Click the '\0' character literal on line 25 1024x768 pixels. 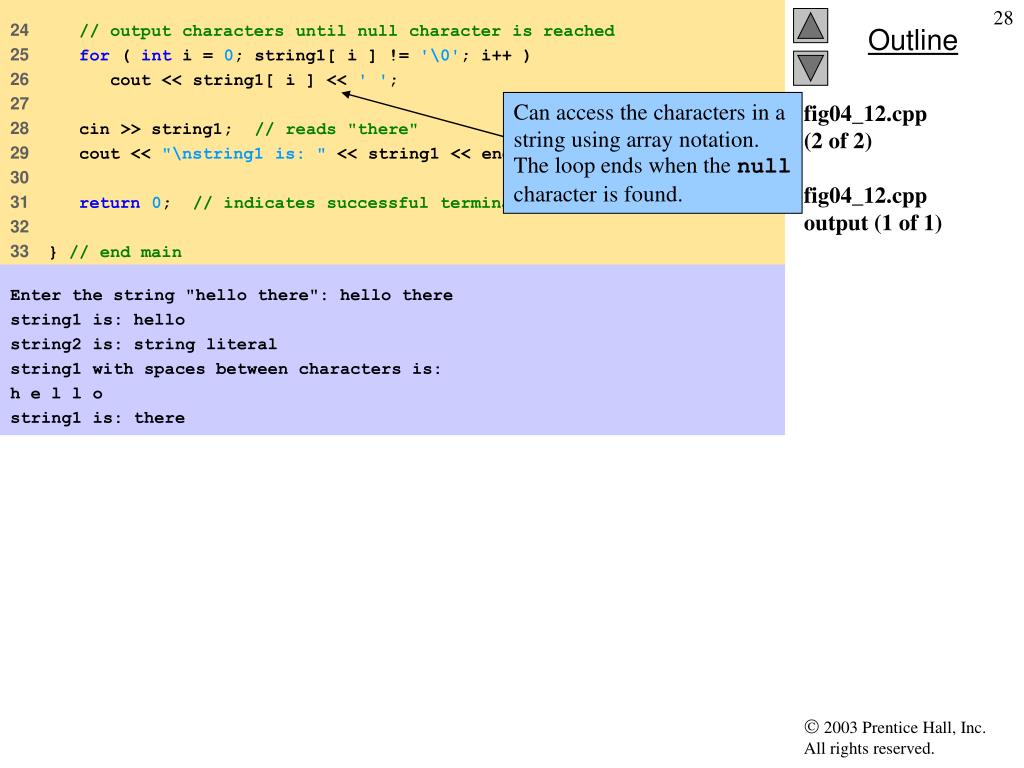tap(440, 56)
